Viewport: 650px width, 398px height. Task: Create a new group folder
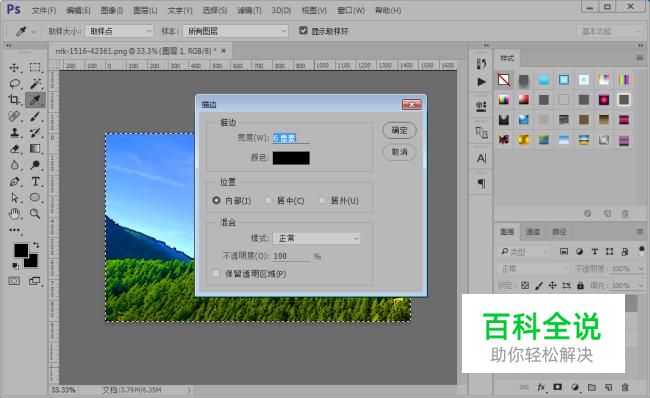pyautogui.click(x=592, y=388)
